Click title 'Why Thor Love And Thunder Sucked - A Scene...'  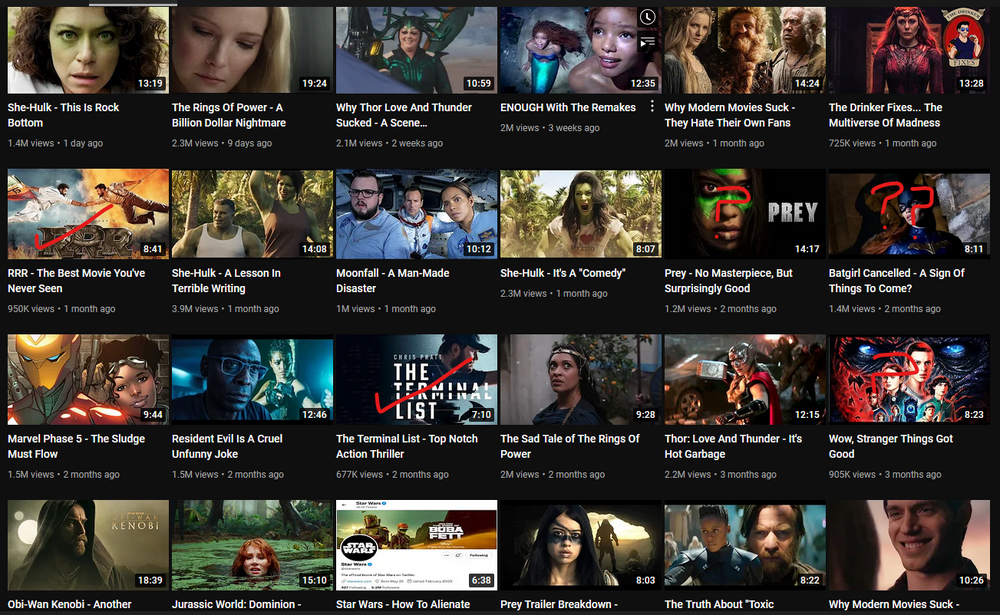404,115
